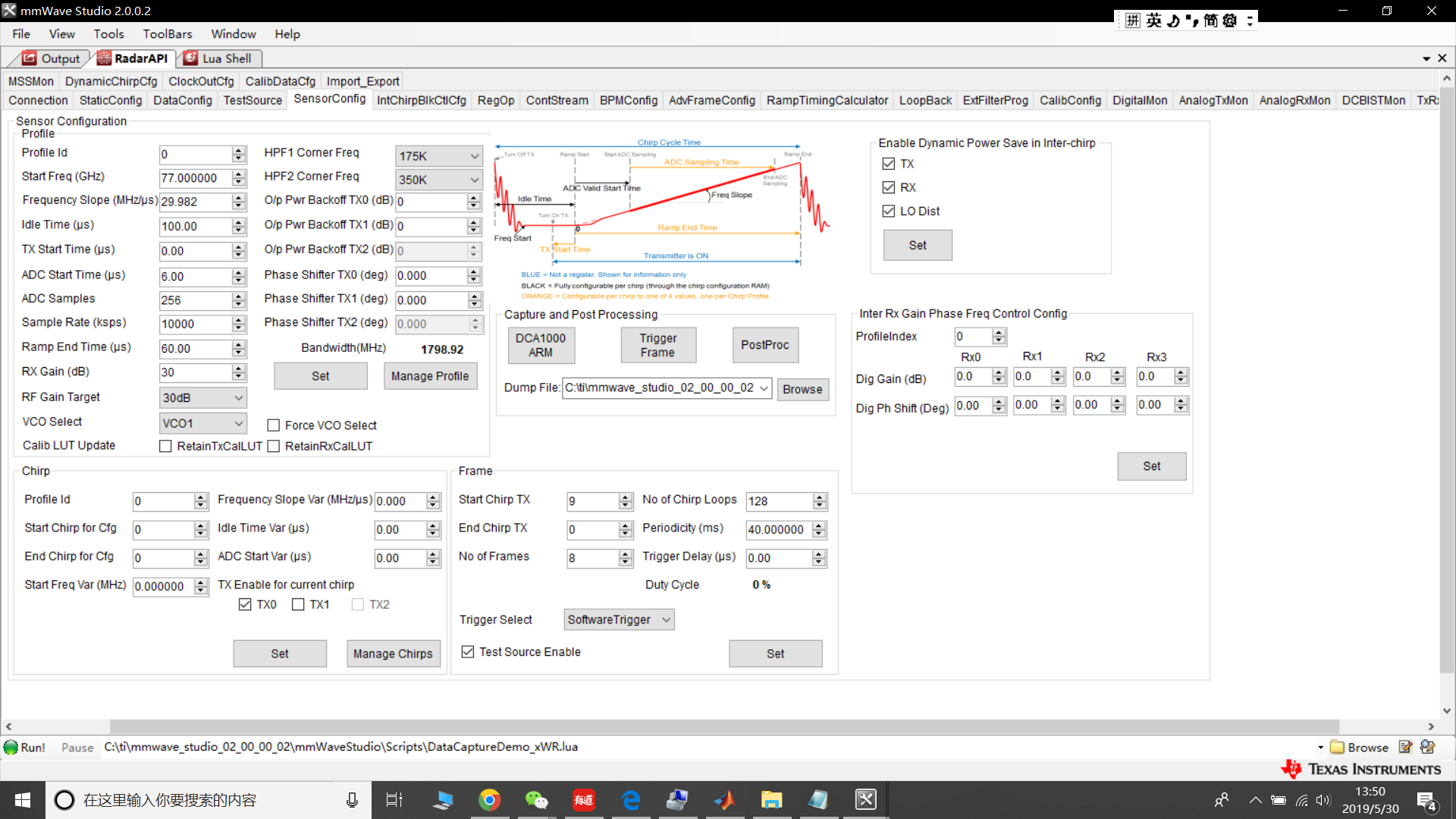Open Windows Start menu
Screen dimensions: 1456x819
coord(23,800)
